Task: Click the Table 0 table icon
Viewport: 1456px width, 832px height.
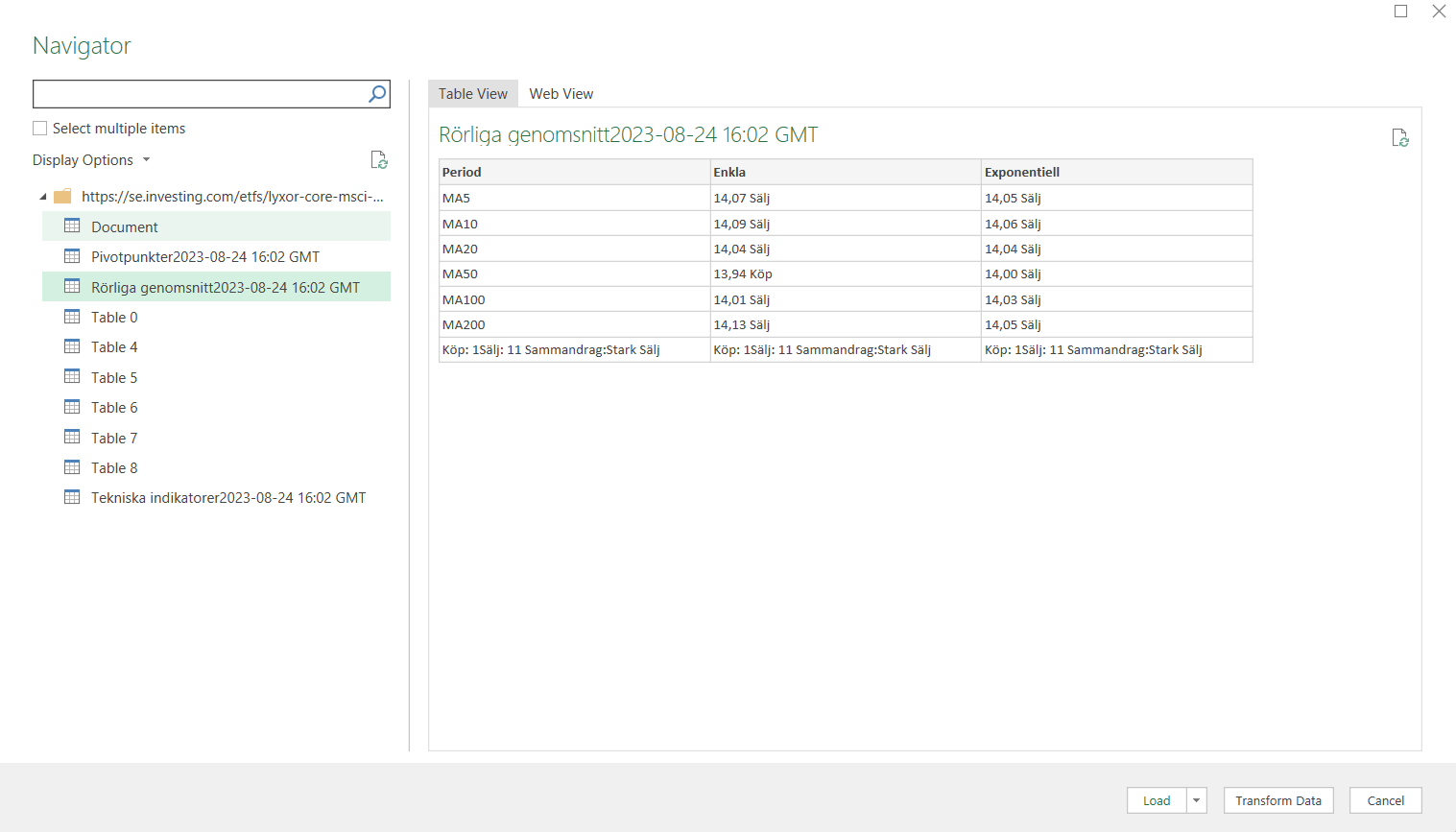Action: pos(72,317)
